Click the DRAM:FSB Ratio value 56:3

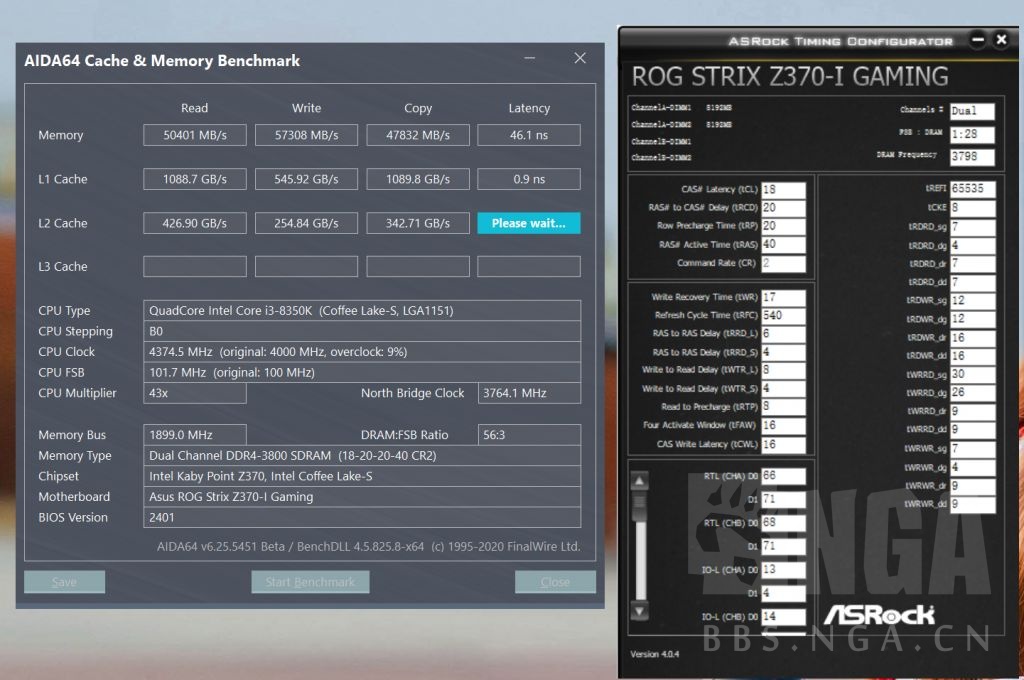(529, 435)
